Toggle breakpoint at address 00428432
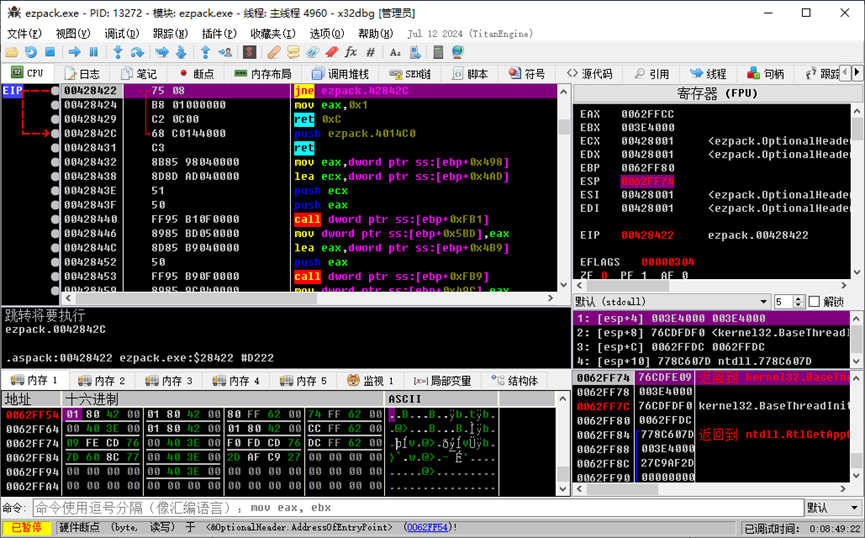 point(55,162)
